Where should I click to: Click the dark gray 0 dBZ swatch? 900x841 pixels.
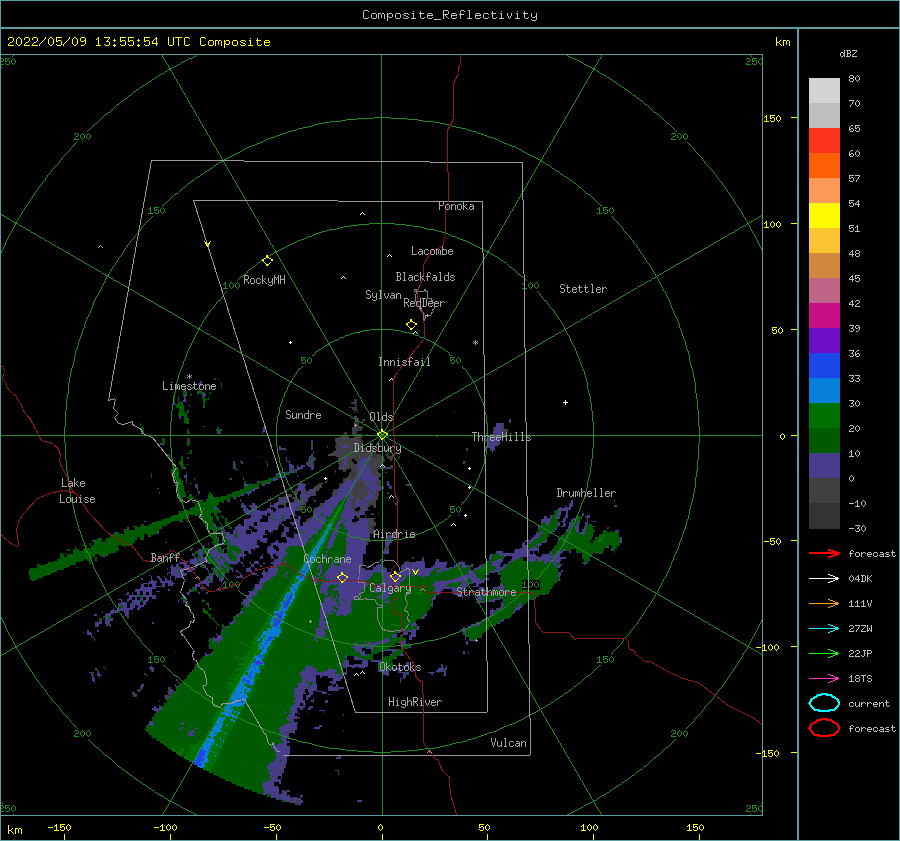(824, 490)
